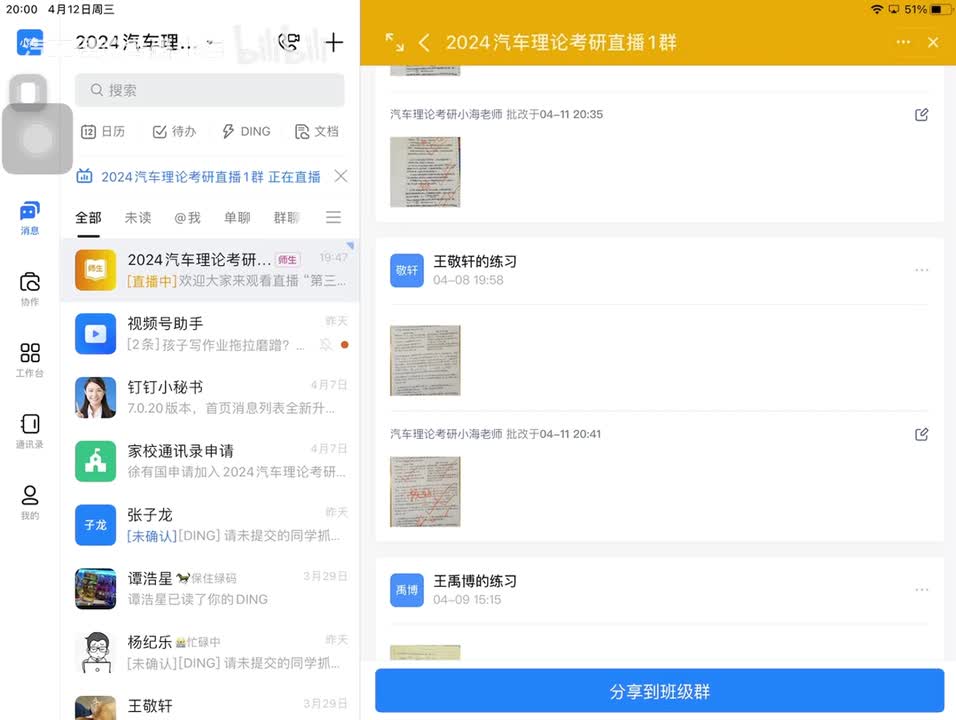956x720 pixels.
Task: Open the 工作台 workbench sidebar icon
Action: [30, 359]
